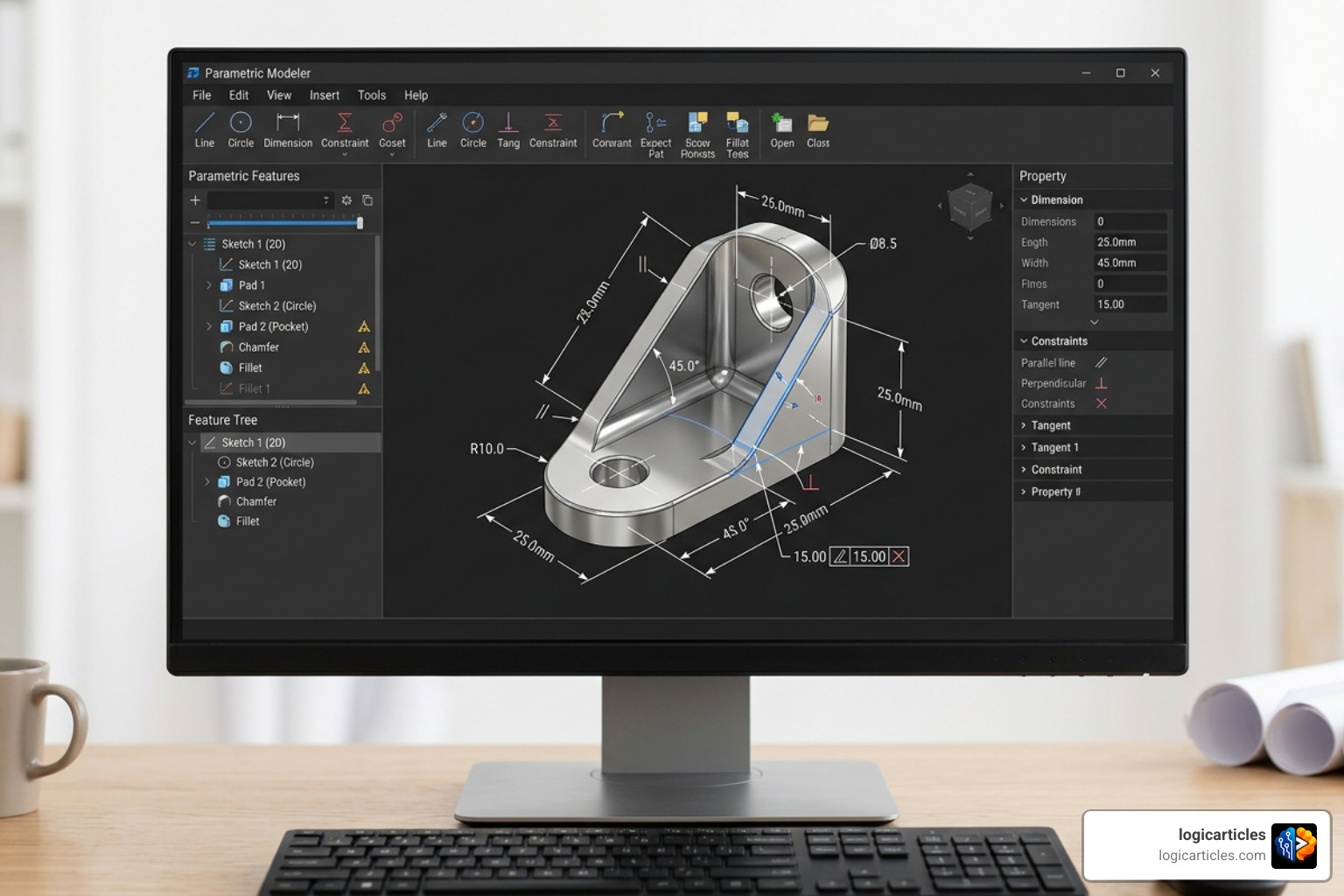The width and height of the screenshot is (1344, 896).
Task: Open the View menu
Action: tap(279, 95)
